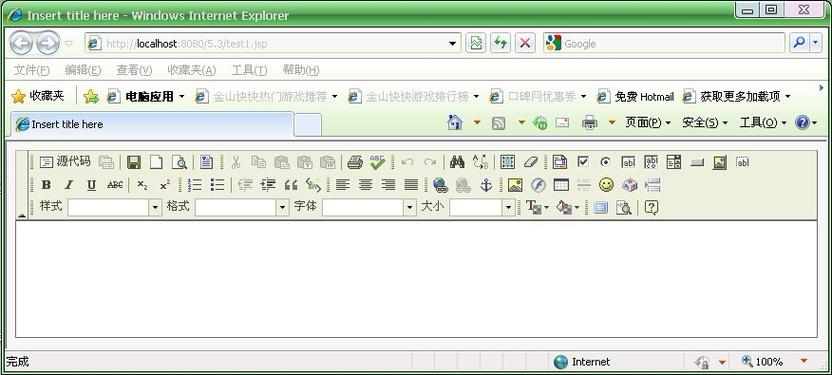Toggle Bold formatting
Viewport: 832px width, 375px height.
(x=46, y=185)
